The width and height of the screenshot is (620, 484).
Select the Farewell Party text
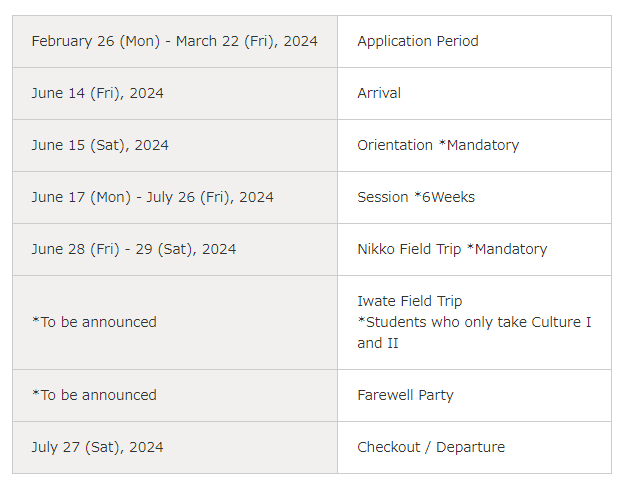pyautogui.click(x=405, y=395)
